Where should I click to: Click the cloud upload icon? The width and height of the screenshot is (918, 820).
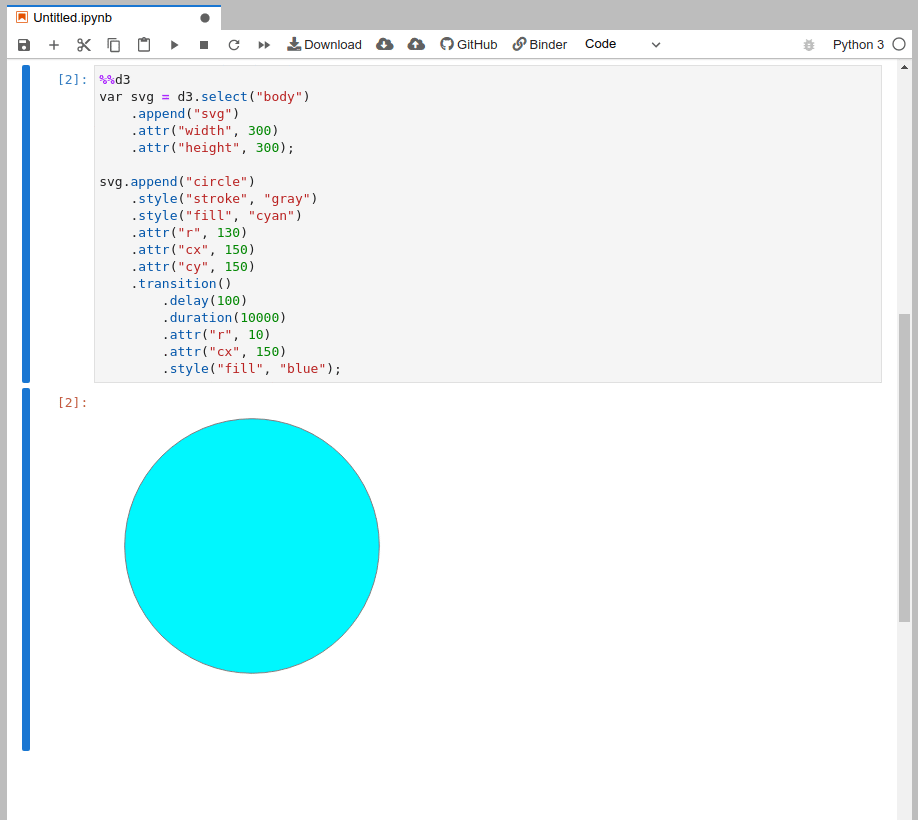[x=416, y=44]
